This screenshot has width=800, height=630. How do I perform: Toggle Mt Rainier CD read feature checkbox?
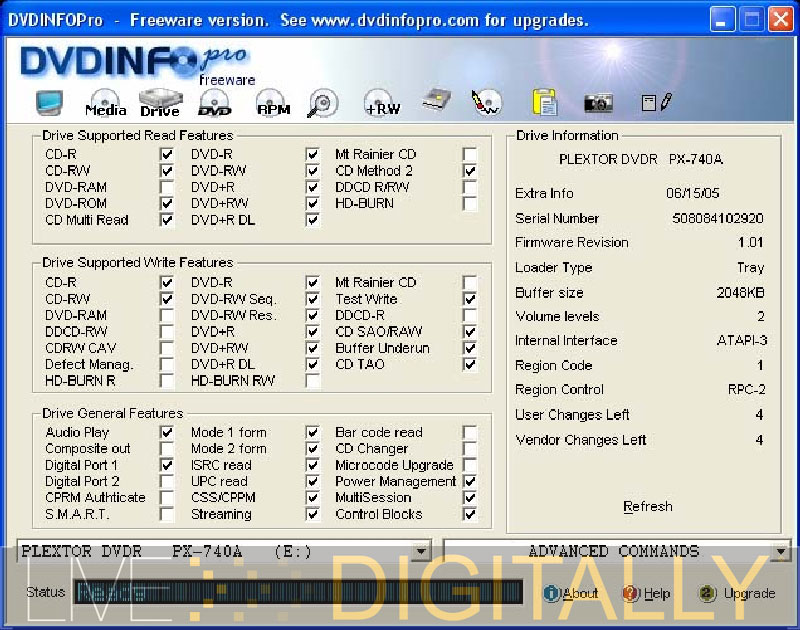click(x=469, y=155)
